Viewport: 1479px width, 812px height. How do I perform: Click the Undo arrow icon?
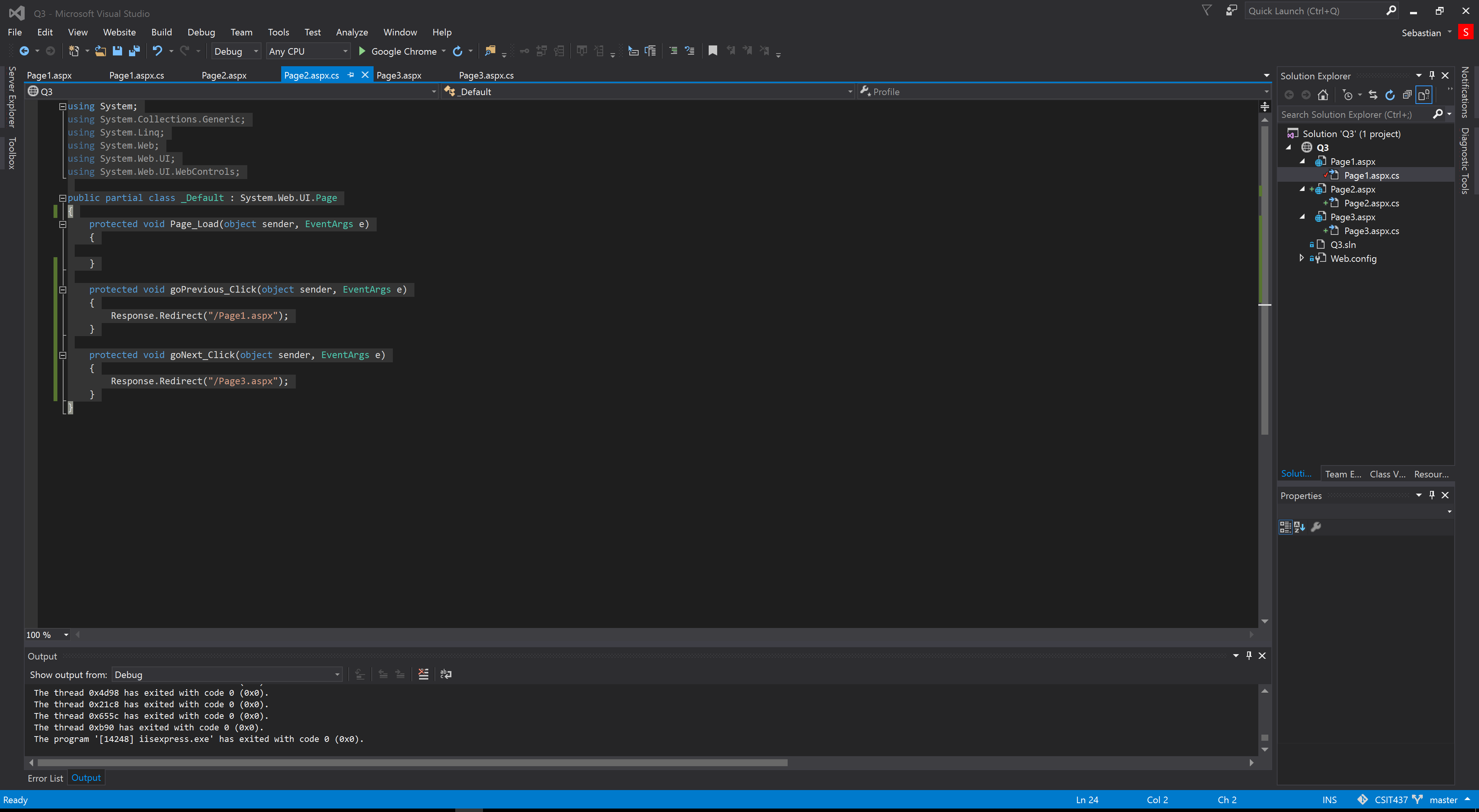tap(157, 51)
